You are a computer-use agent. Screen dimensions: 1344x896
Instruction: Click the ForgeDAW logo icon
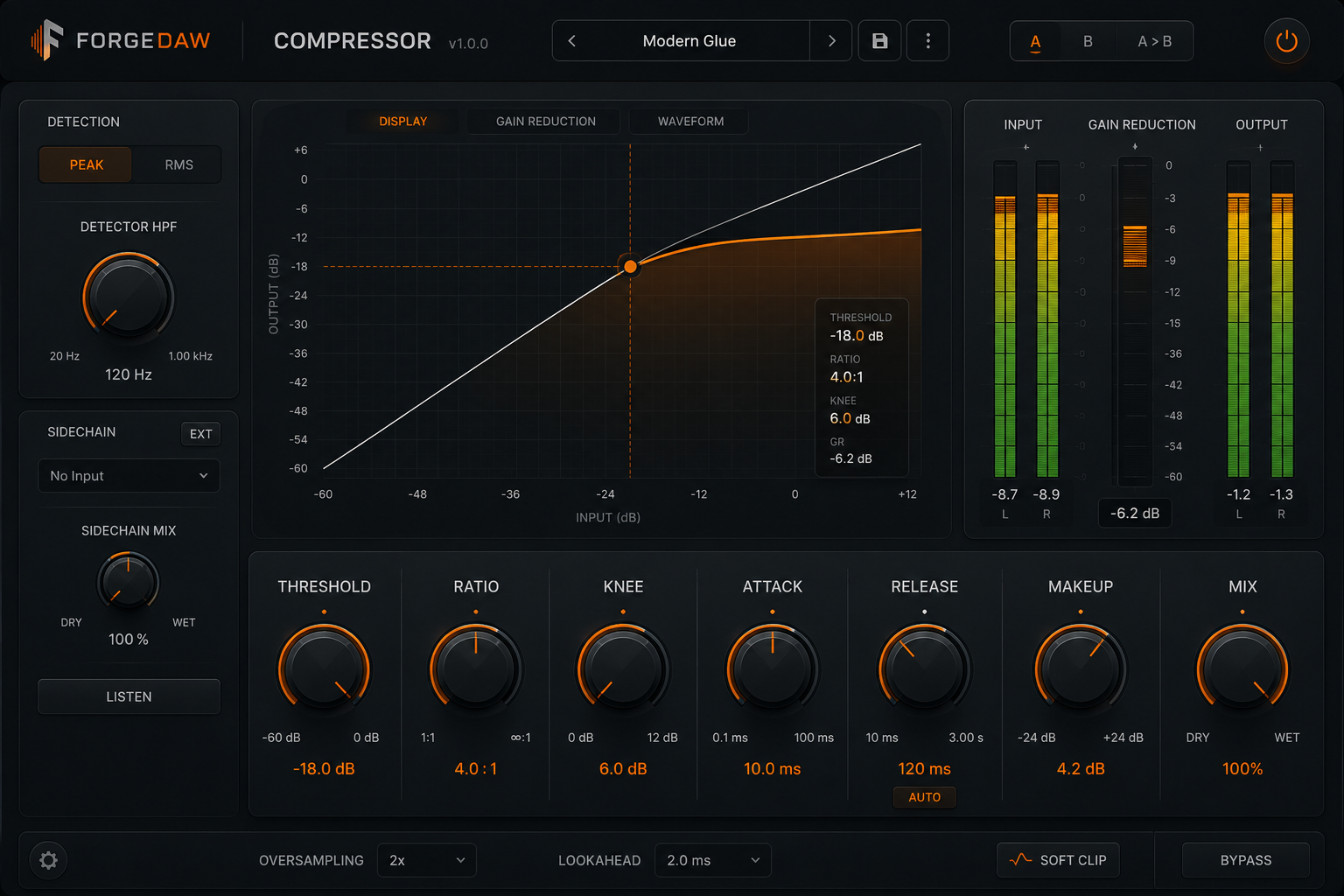click(x=47, y=40)
